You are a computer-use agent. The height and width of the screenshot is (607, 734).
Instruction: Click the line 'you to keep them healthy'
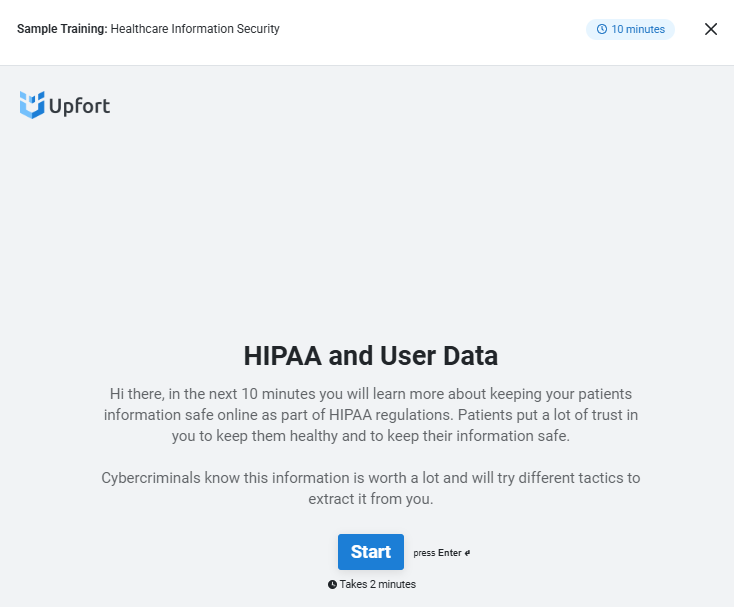point(371,436)
